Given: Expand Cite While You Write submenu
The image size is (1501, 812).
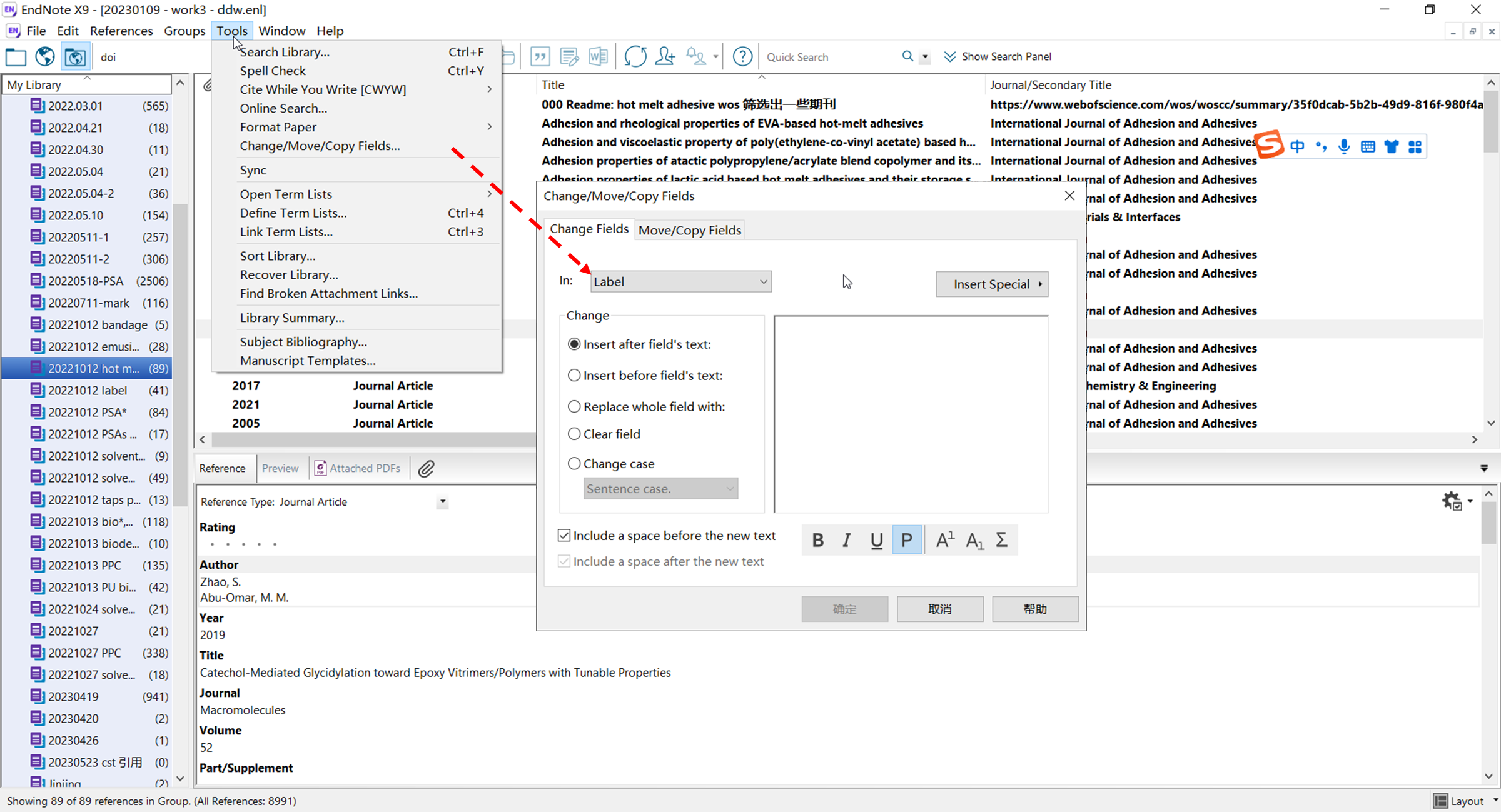Looking at the screenshot, I should coord(490,89).
